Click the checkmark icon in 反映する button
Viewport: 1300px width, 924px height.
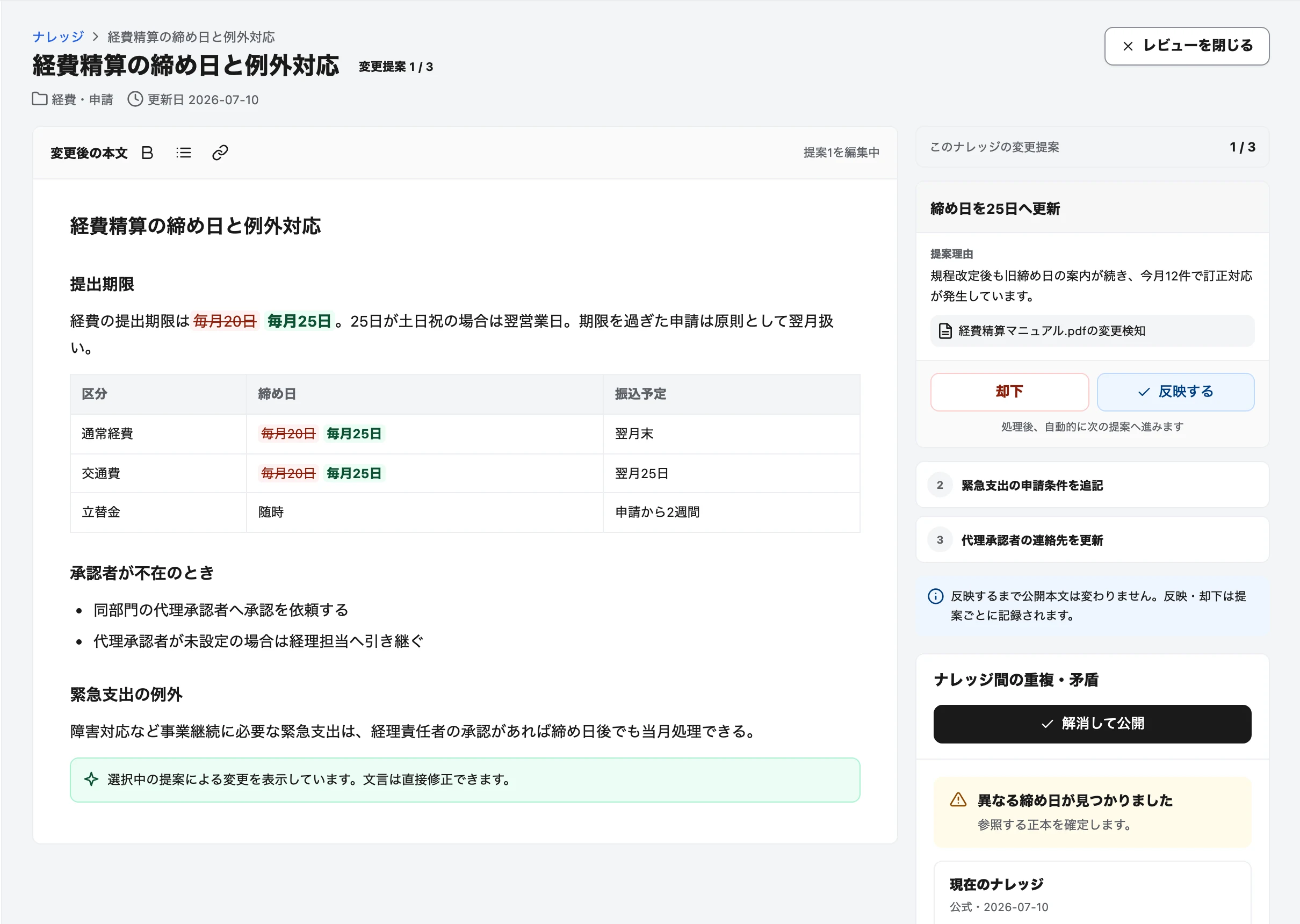coord(1144,392)
